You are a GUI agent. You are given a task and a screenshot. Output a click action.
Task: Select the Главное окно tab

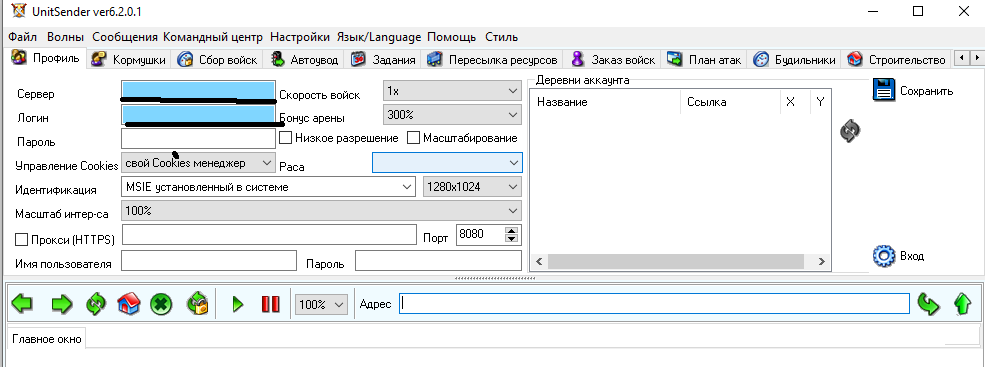coord(47,339)
